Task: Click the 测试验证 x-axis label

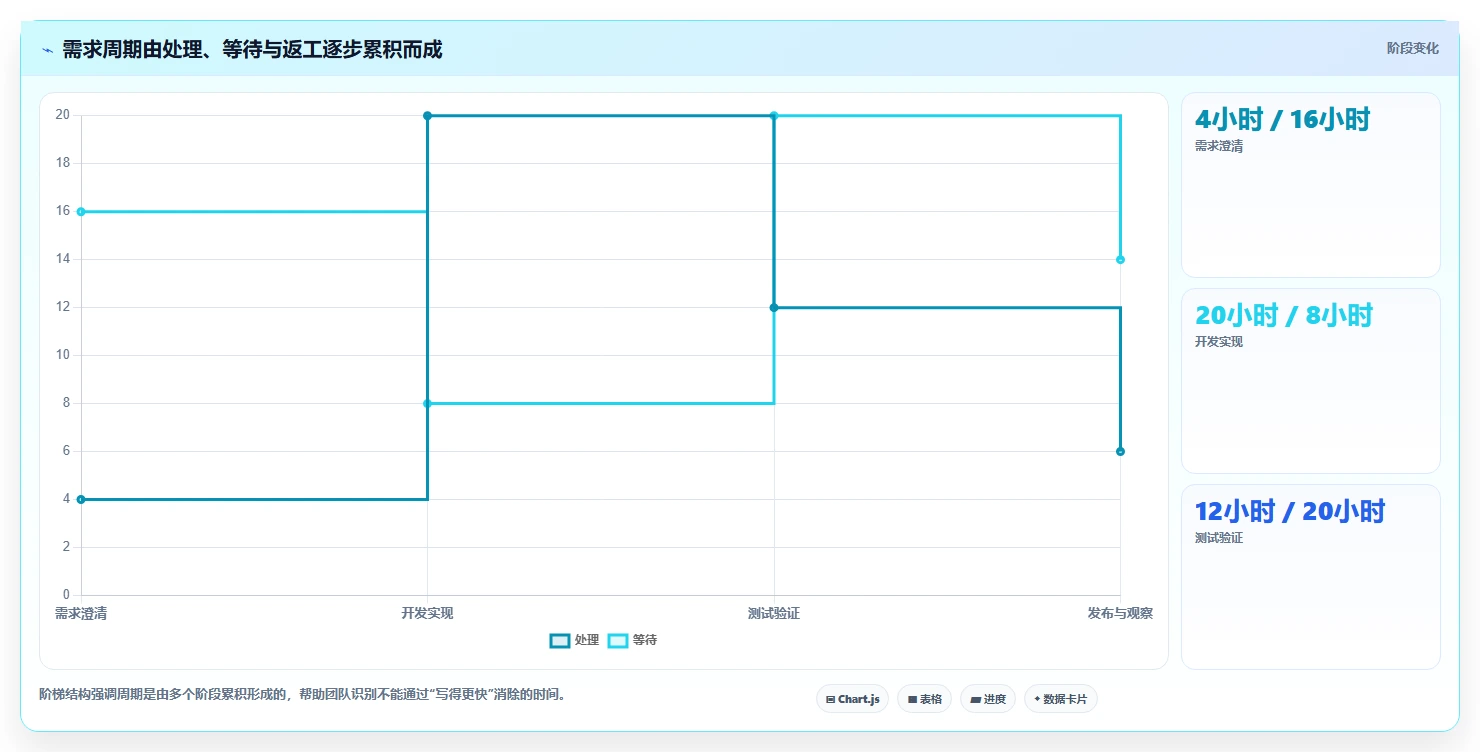Action: pyautogui.click(x=774, y=613)
